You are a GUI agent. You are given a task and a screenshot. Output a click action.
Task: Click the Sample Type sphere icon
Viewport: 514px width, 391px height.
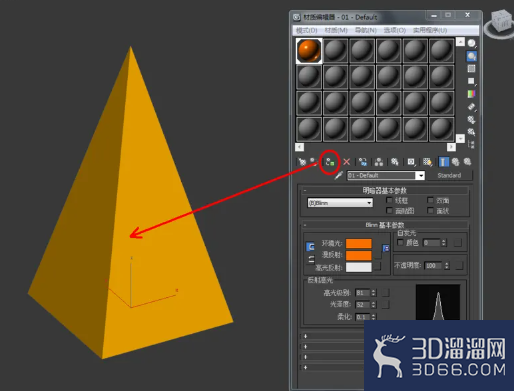[472, 43]
